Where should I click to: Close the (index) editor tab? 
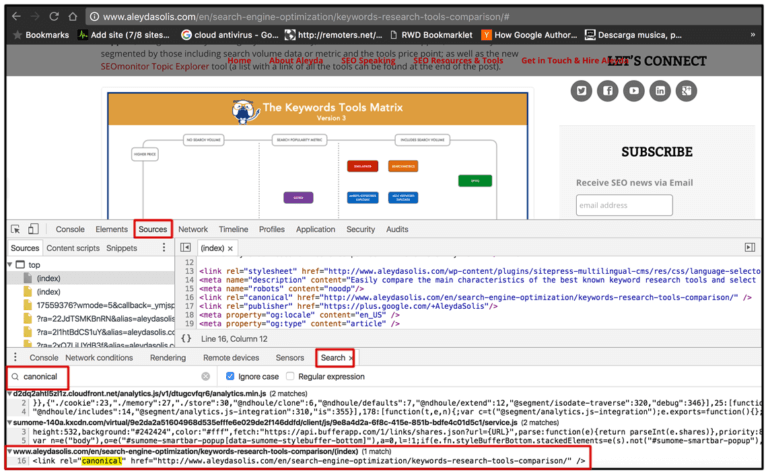(230, 249)
